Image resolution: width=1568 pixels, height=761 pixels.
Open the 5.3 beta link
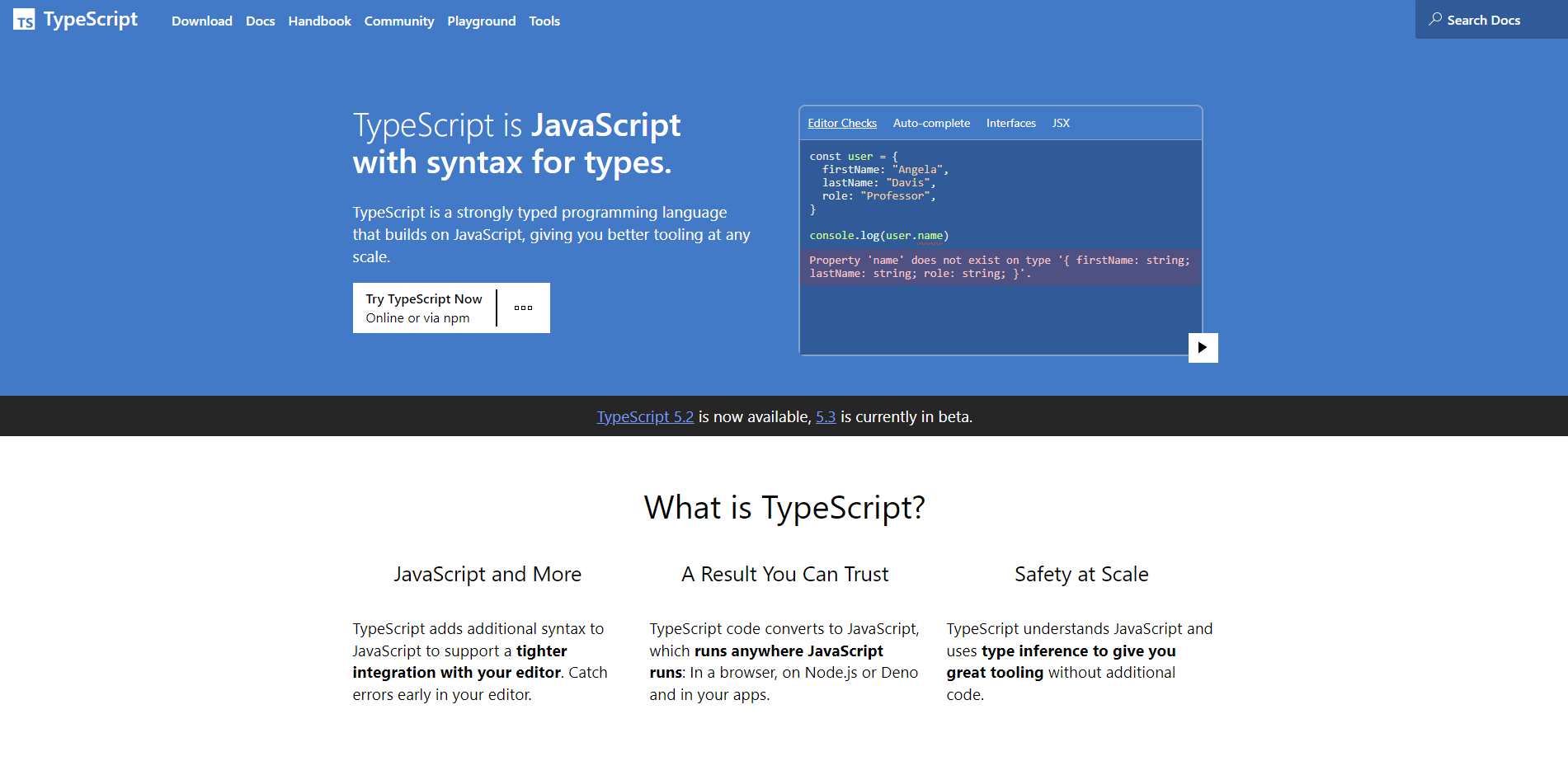tap(826, 417)
